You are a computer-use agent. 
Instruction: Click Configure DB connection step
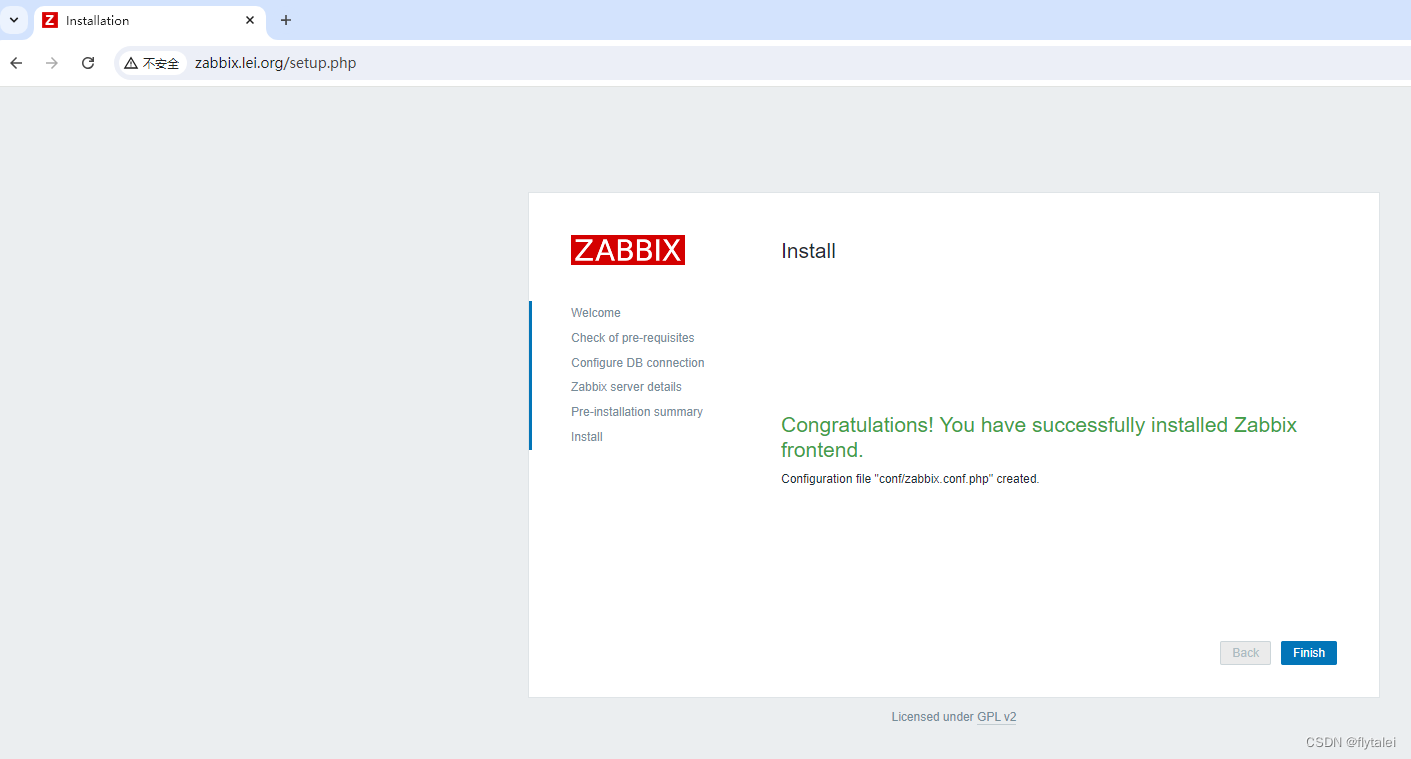[x=638, y=363]
